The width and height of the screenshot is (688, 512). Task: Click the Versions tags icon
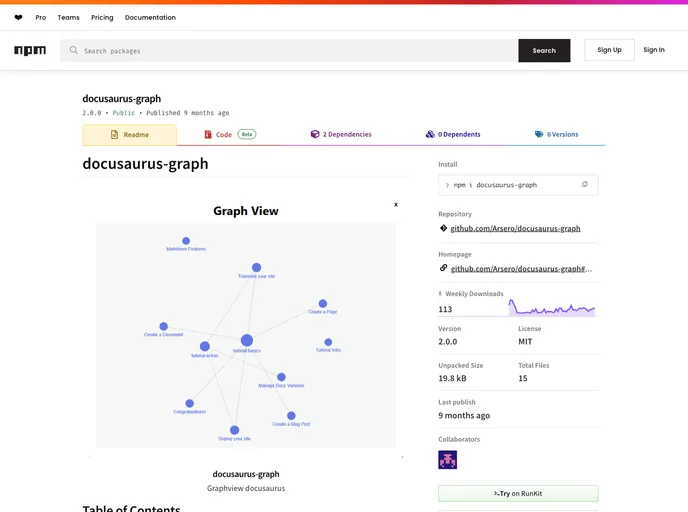[539, 134]
